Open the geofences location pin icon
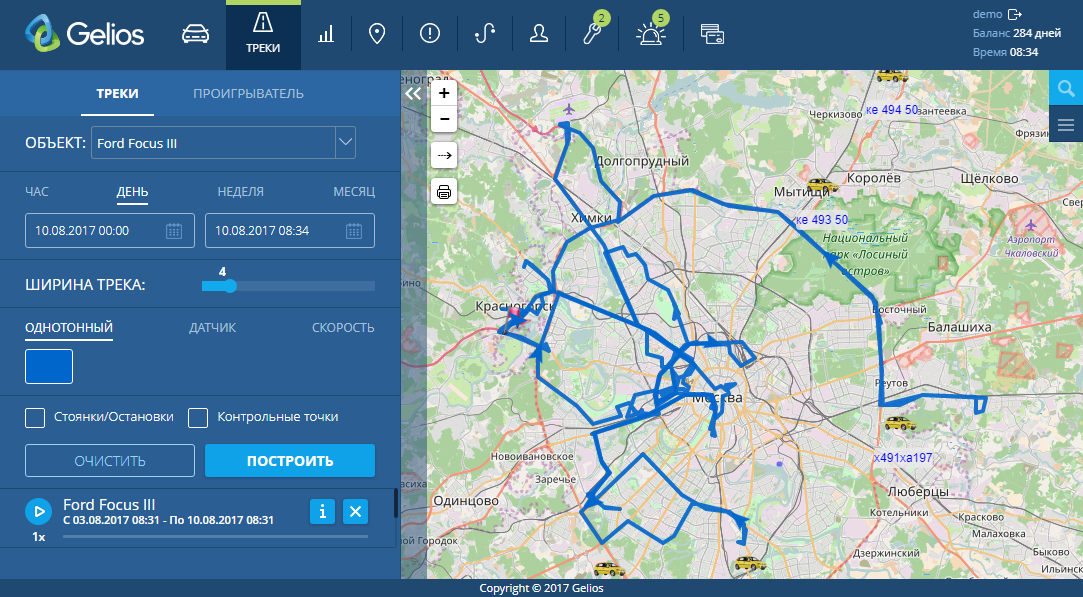1083x597 pixels. click(377, 34)
